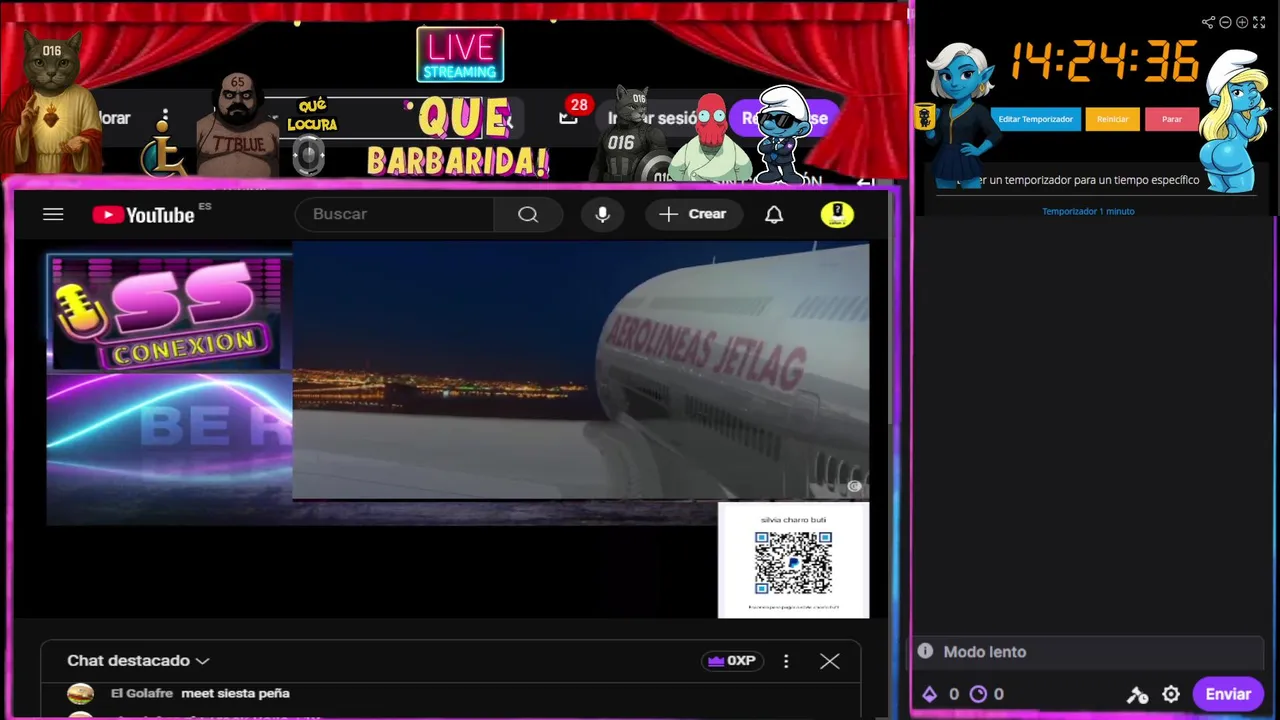This screenshot has width=1280, height=720.
Task: Open the yellow account avatar menu
Action: (837, 214)
